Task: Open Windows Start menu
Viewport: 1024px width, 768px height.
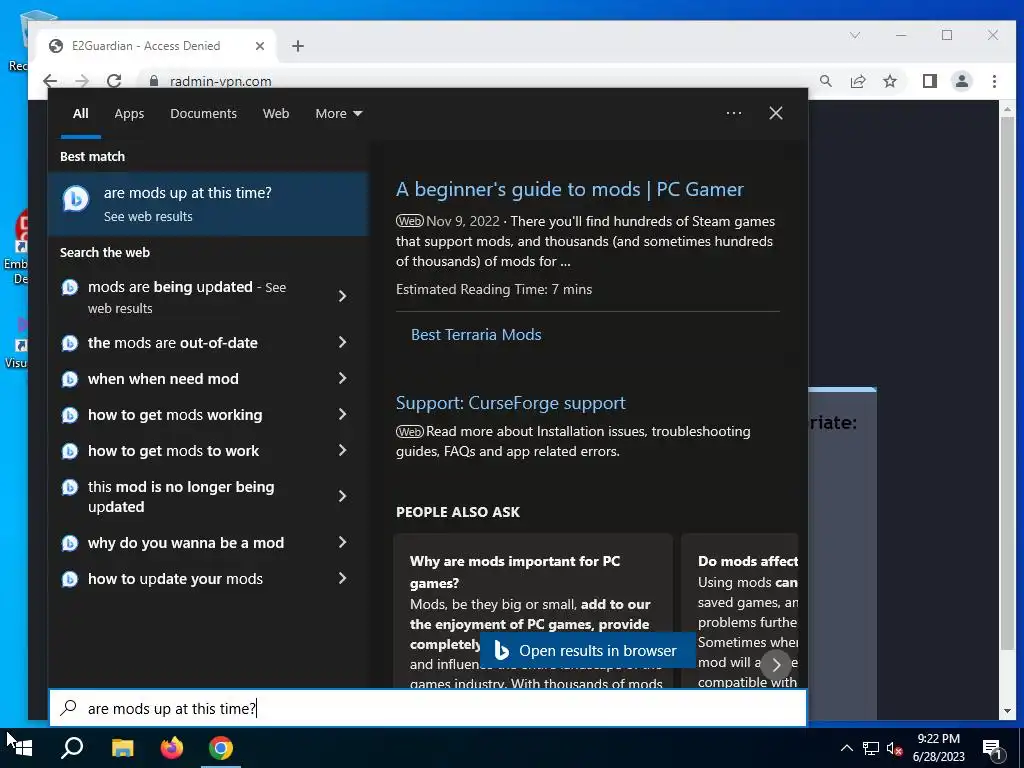Action: (x=20, y=747)
